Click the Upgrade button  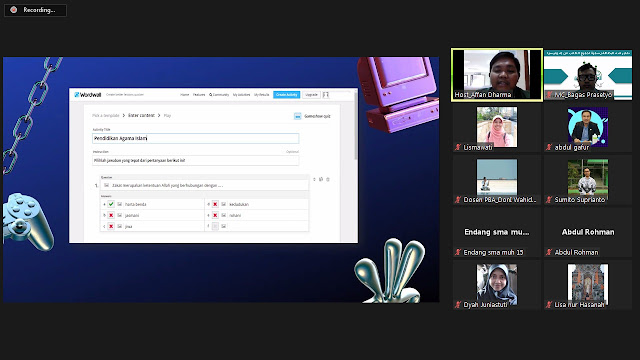pyautogui.click(x=311, y=95)
